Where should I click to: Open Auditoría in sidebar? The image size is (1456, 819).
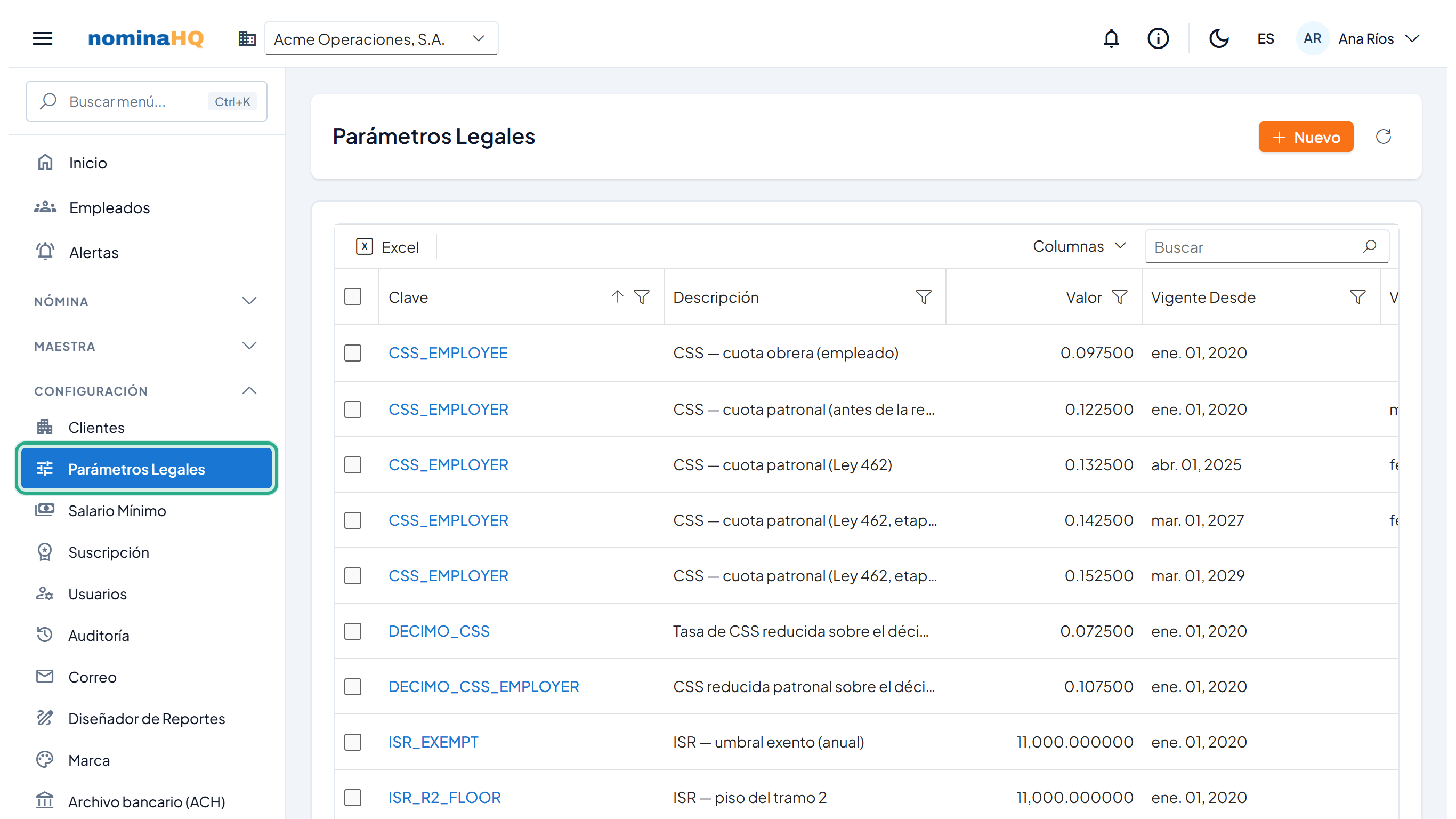[x=146, y=635]
